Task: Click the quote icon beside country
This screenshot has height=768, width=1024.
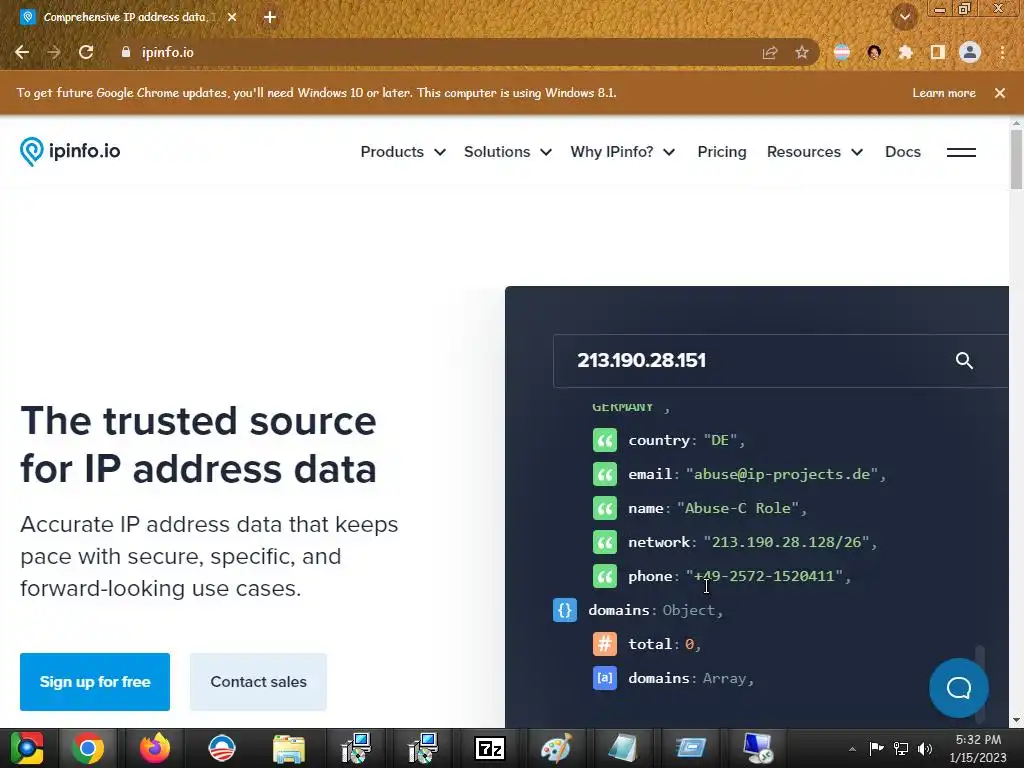Action: [x=605, y=440]
